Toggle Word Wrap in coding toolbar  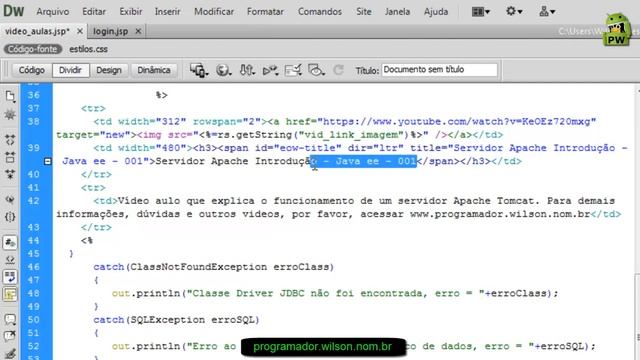coord(10,277)
